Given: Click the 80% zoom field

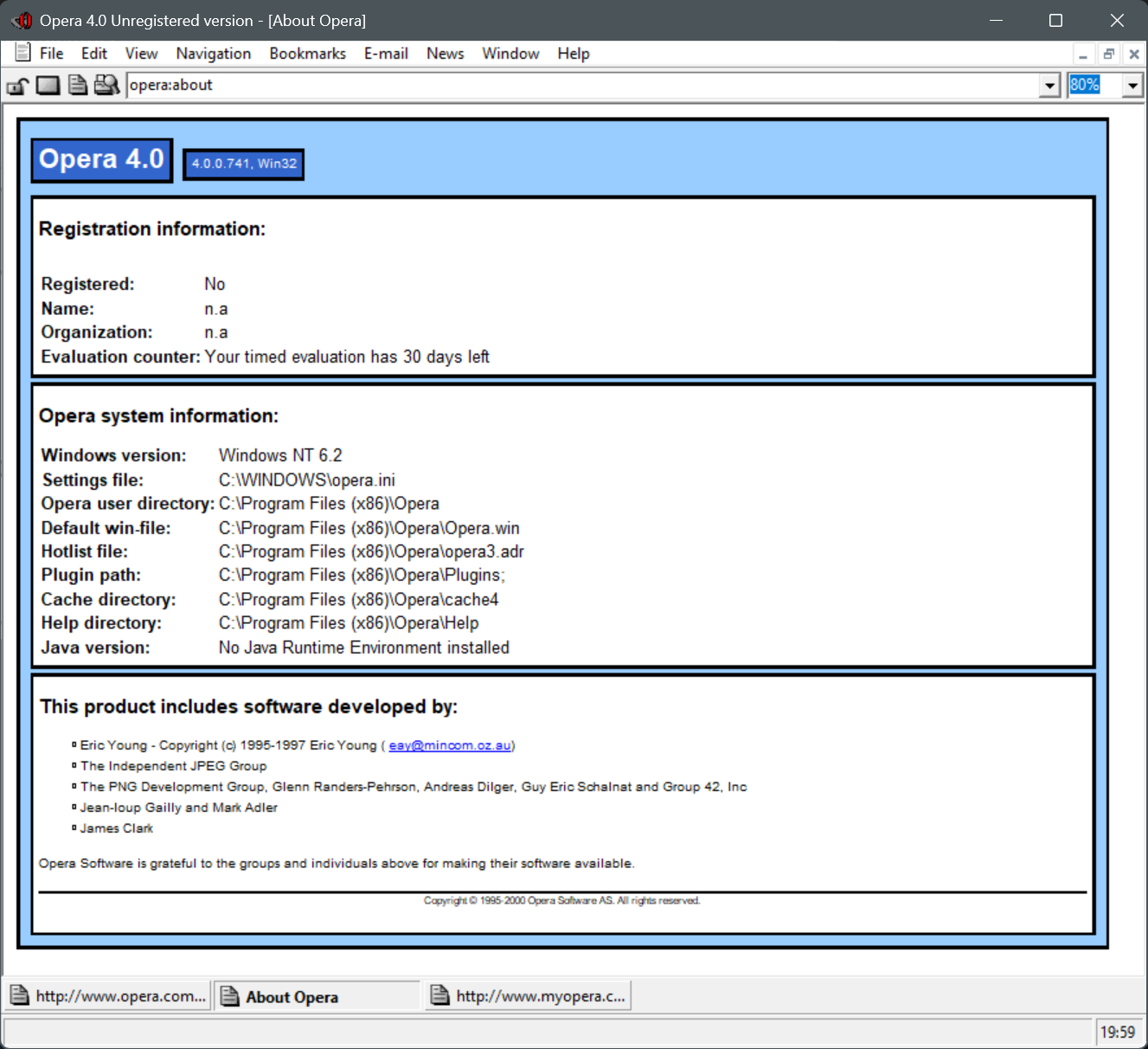Looking at the screenshot, I should point(1094,85).
